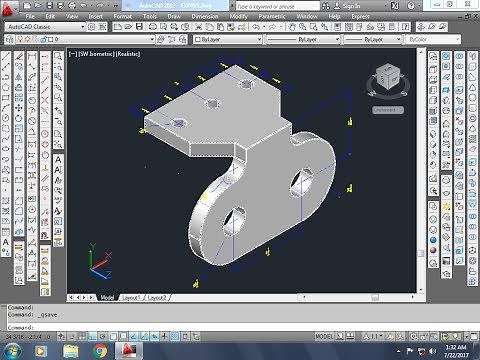Click the Realistic visual style label
The height and width of the screenshot is (360, 480).
128,54
